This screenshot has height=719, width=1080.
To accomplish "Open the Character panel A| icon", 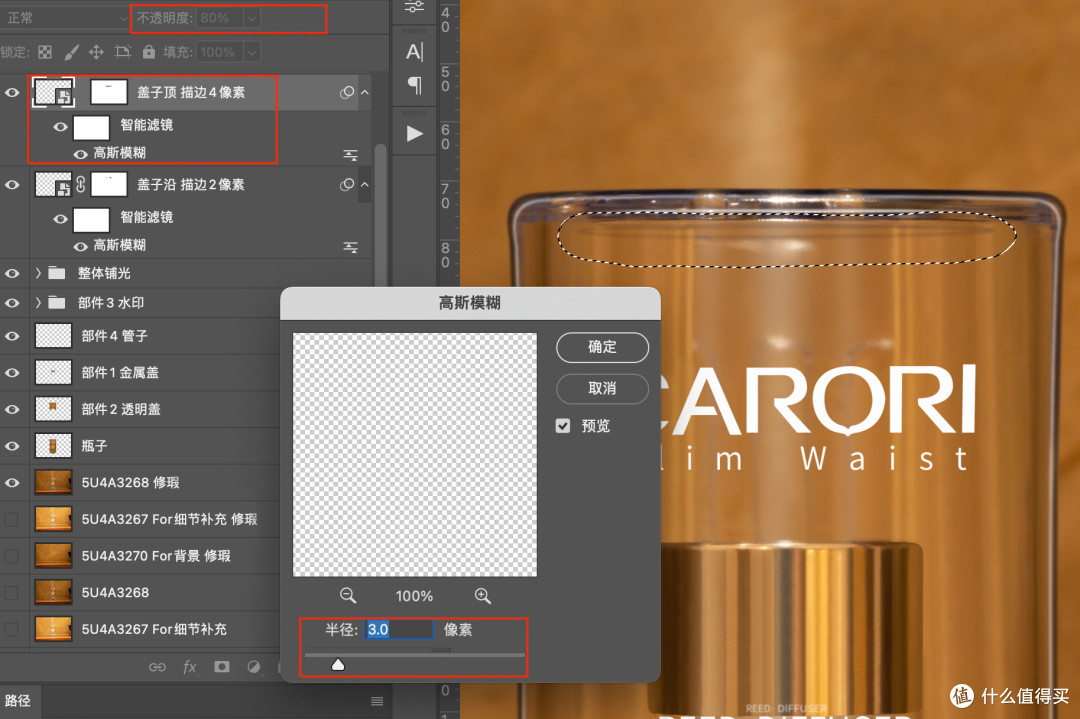I will pos(415,52).
